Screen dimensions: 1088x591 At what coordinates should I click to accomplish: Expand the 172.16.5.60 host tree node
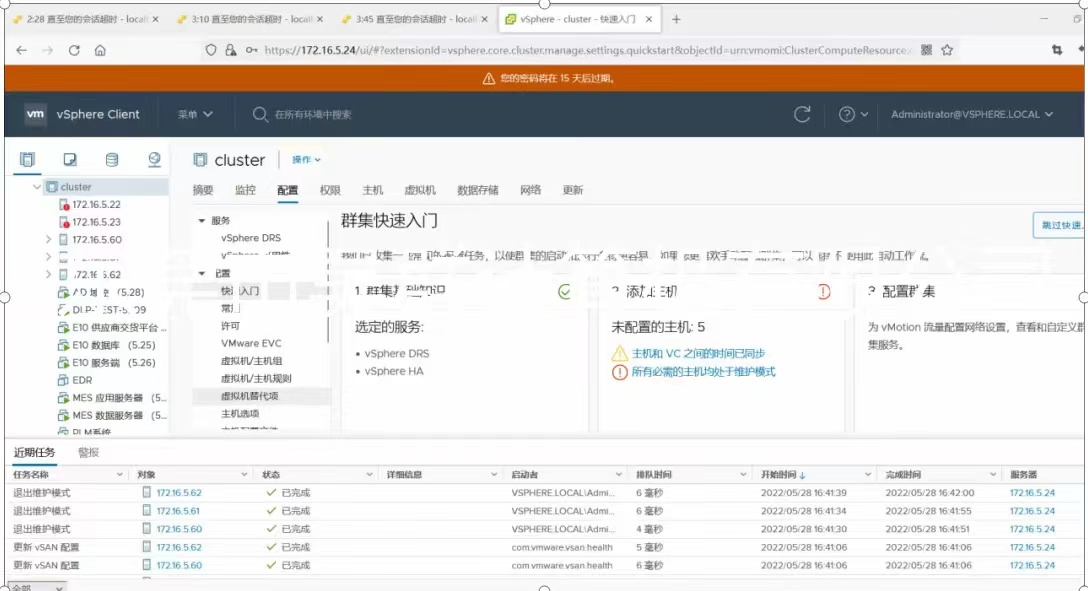[49, 240]
